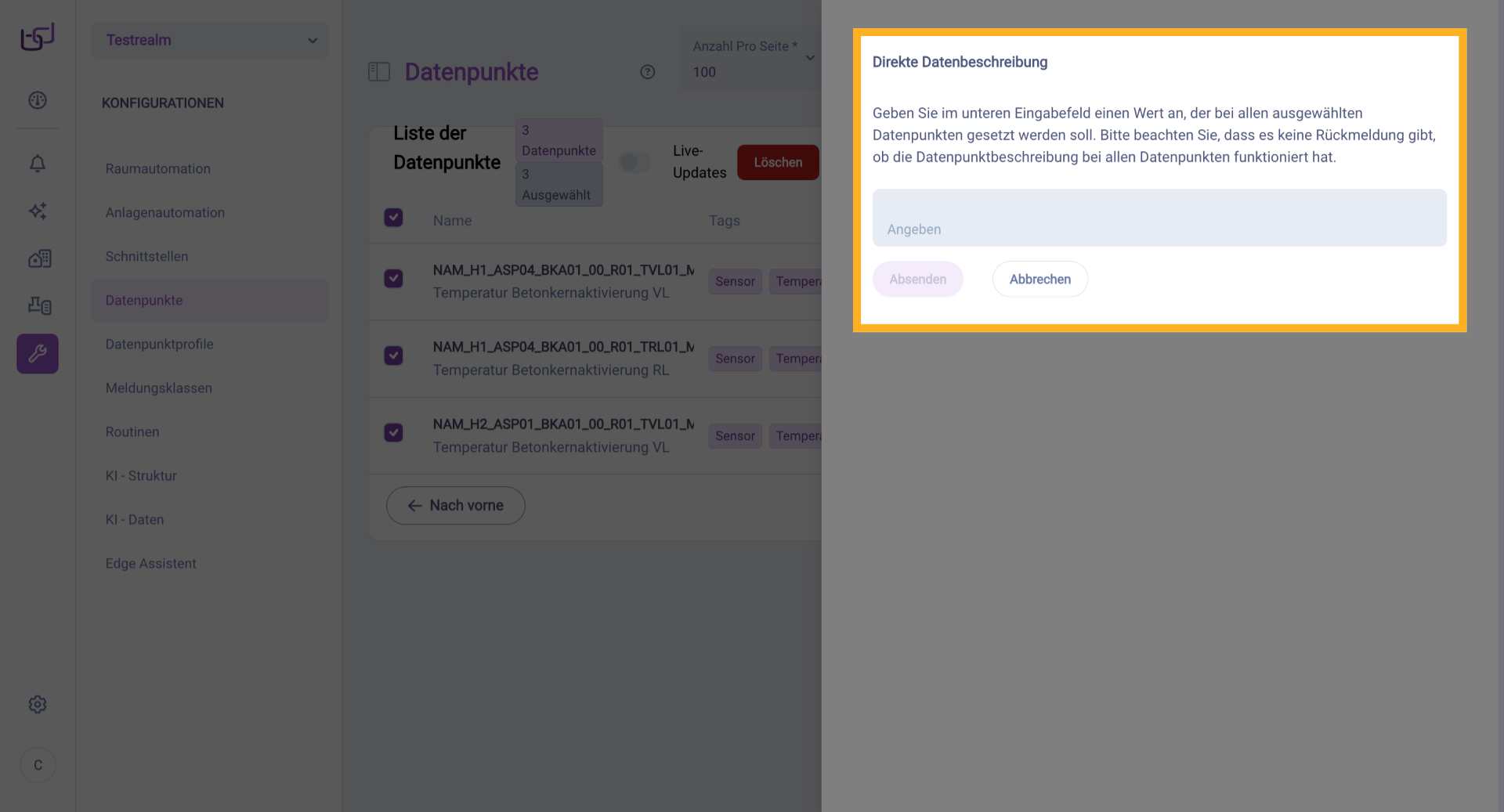Uncheck the row NAM_H1_ASP04_BKA01_00_R01_TRL01
The image size is (1504, 812).
tap(393, 355)
